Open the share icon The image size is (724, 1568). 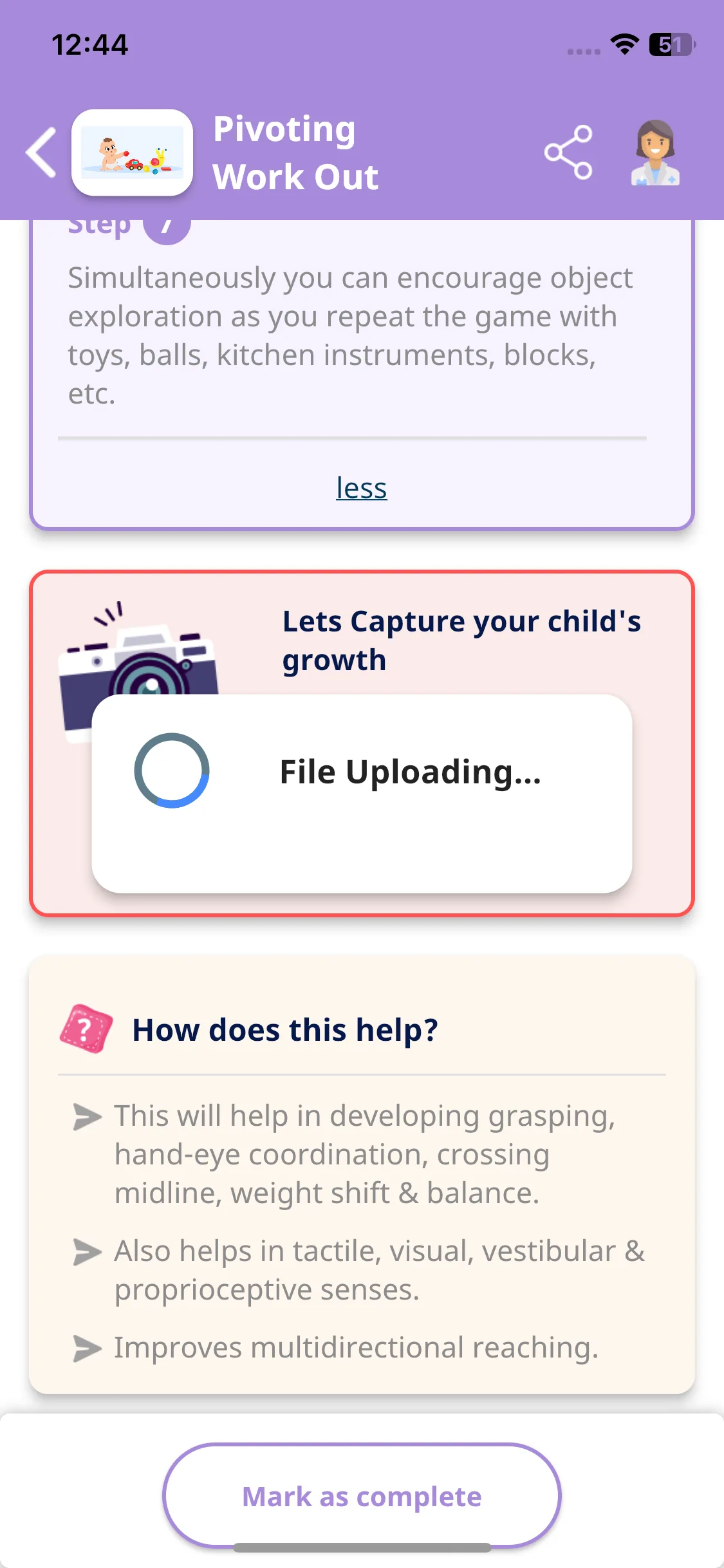[x=568, y=153]
